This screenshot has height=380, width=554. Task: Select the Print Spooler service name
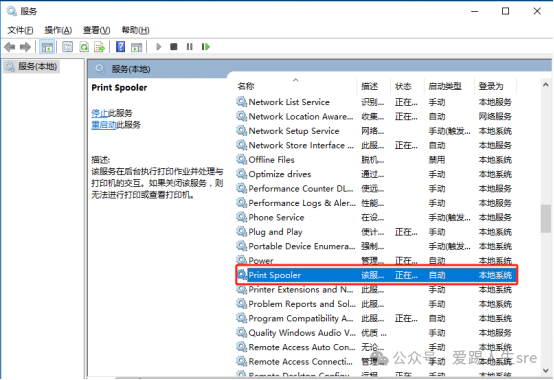point(275,275)
